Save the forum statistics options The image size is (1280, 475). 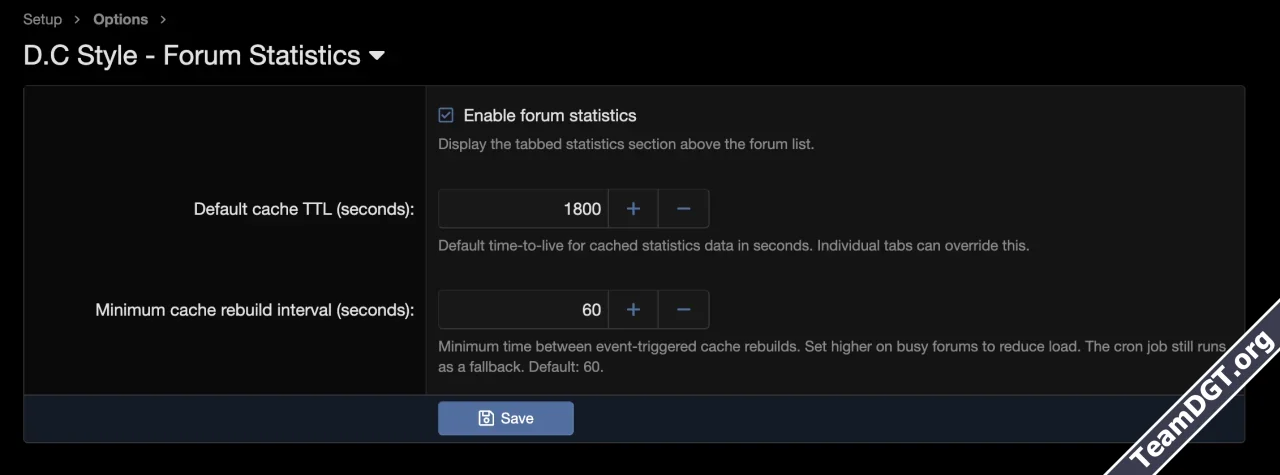coord(506,418)
